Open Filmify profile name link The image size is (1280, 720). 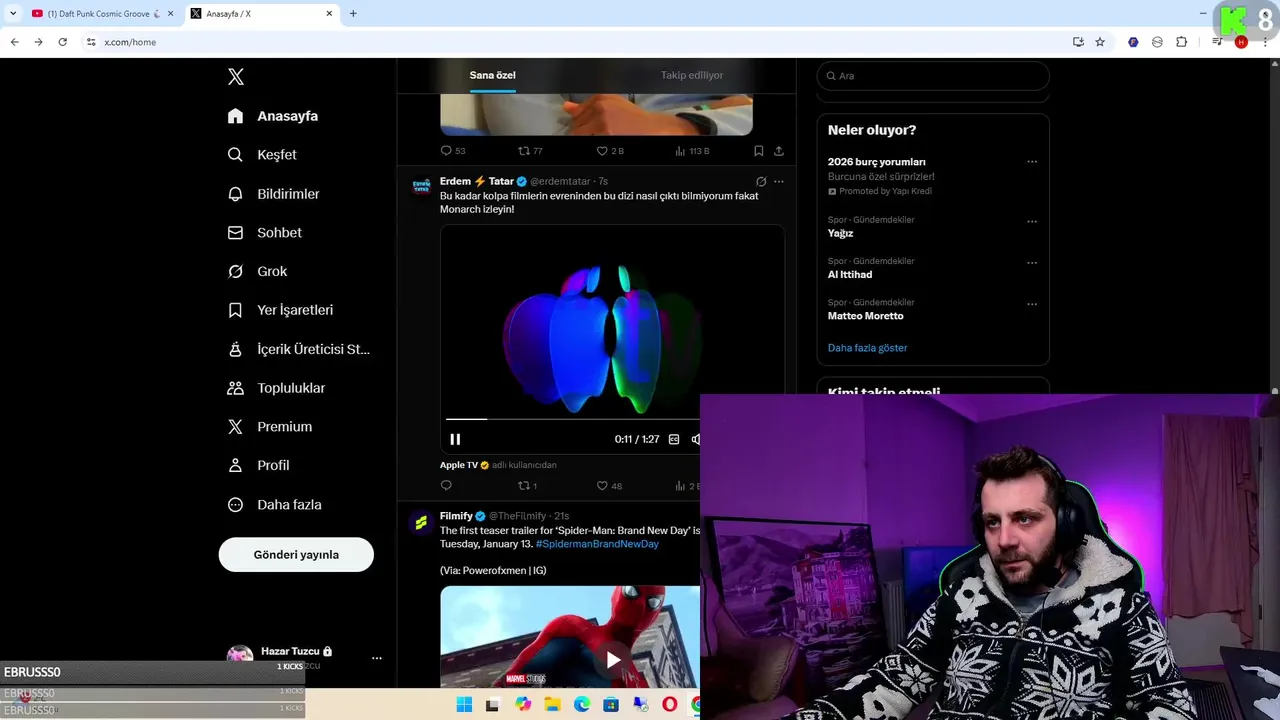pyautogui.click(x=455, y=516)
